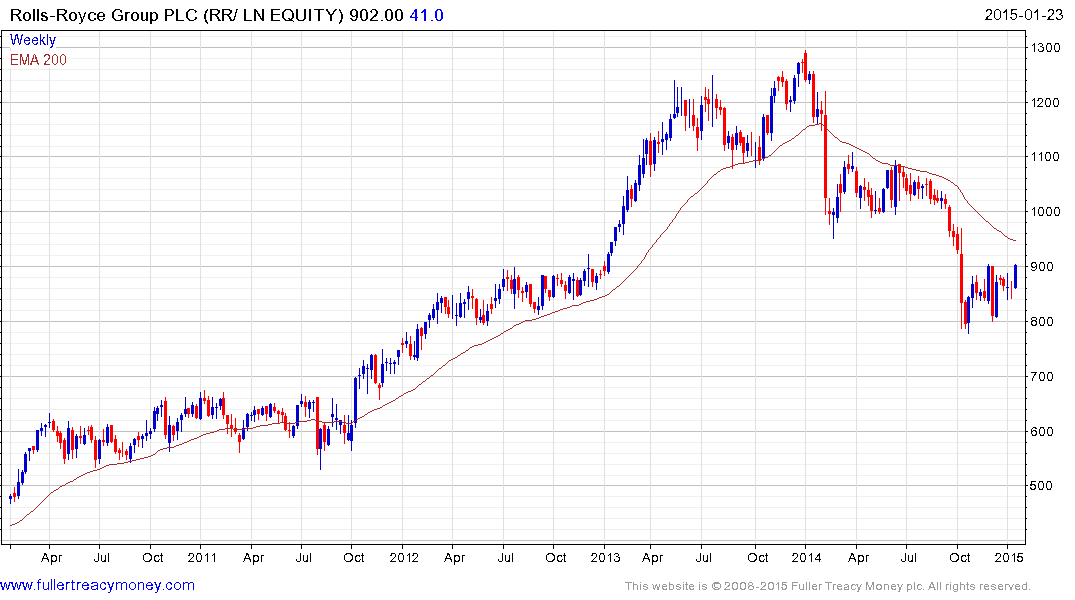
Task: Click the EMA 200 legend label
Action: [x=38, y=60]
